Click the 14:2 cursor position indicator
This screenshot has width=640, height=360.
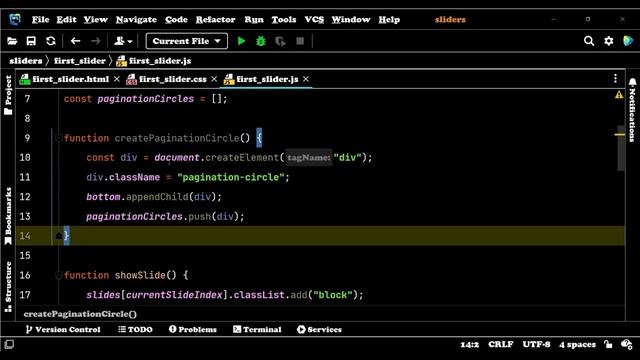pos(469,345)
